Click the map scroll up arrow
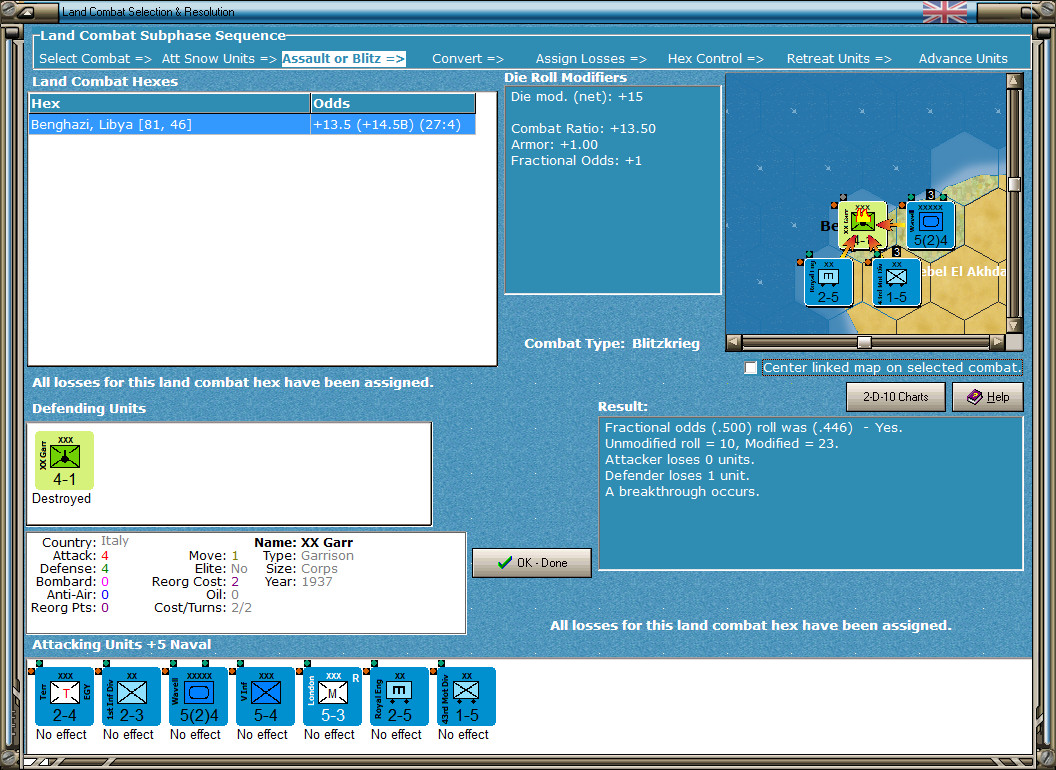 pyautogui.click(x=1014, y=81)
